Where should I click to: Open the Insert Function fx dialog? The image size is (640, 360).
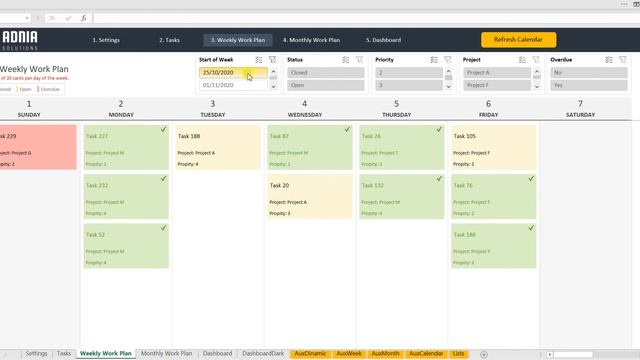pyautogui.click(x=83, y=18)
